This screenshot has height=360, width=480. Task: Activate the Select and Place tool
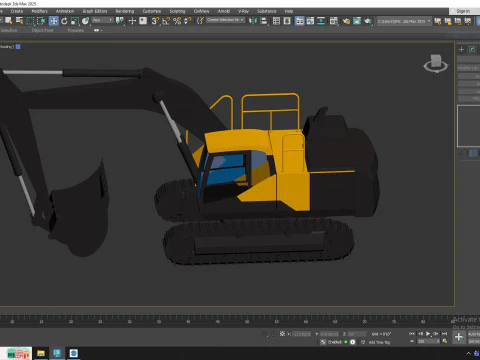[x=85, y=21]
